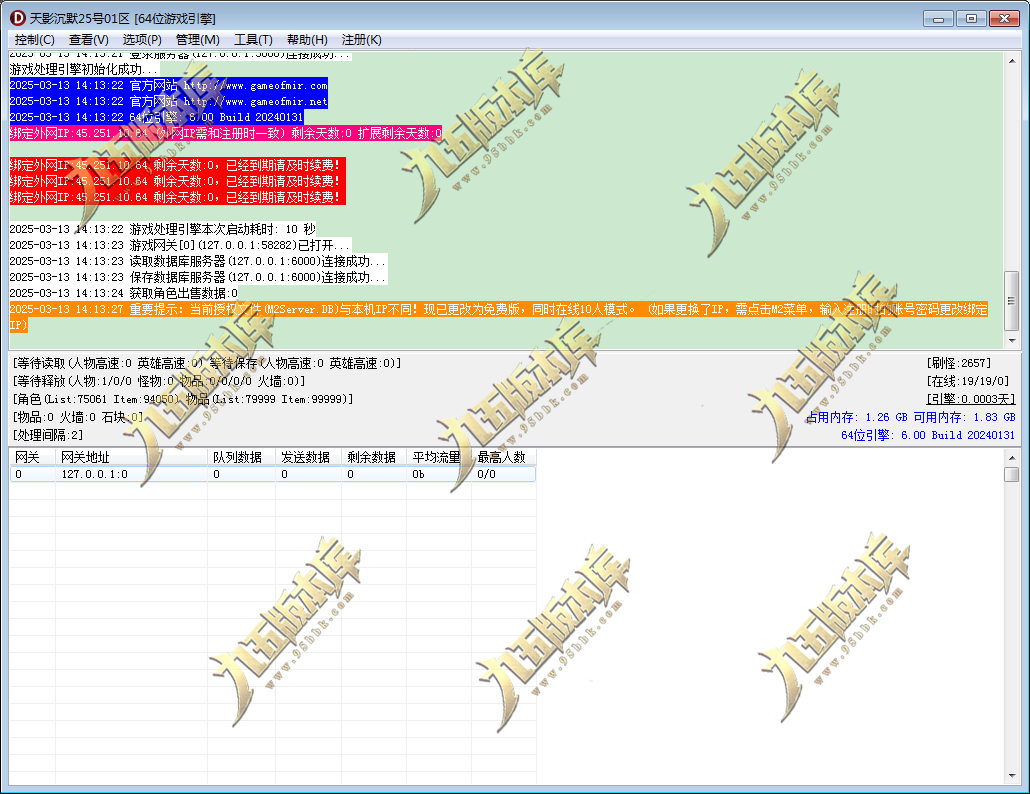Click the 处理间隔:2 status text
The image size is (1030, 794).
(48, 435)
